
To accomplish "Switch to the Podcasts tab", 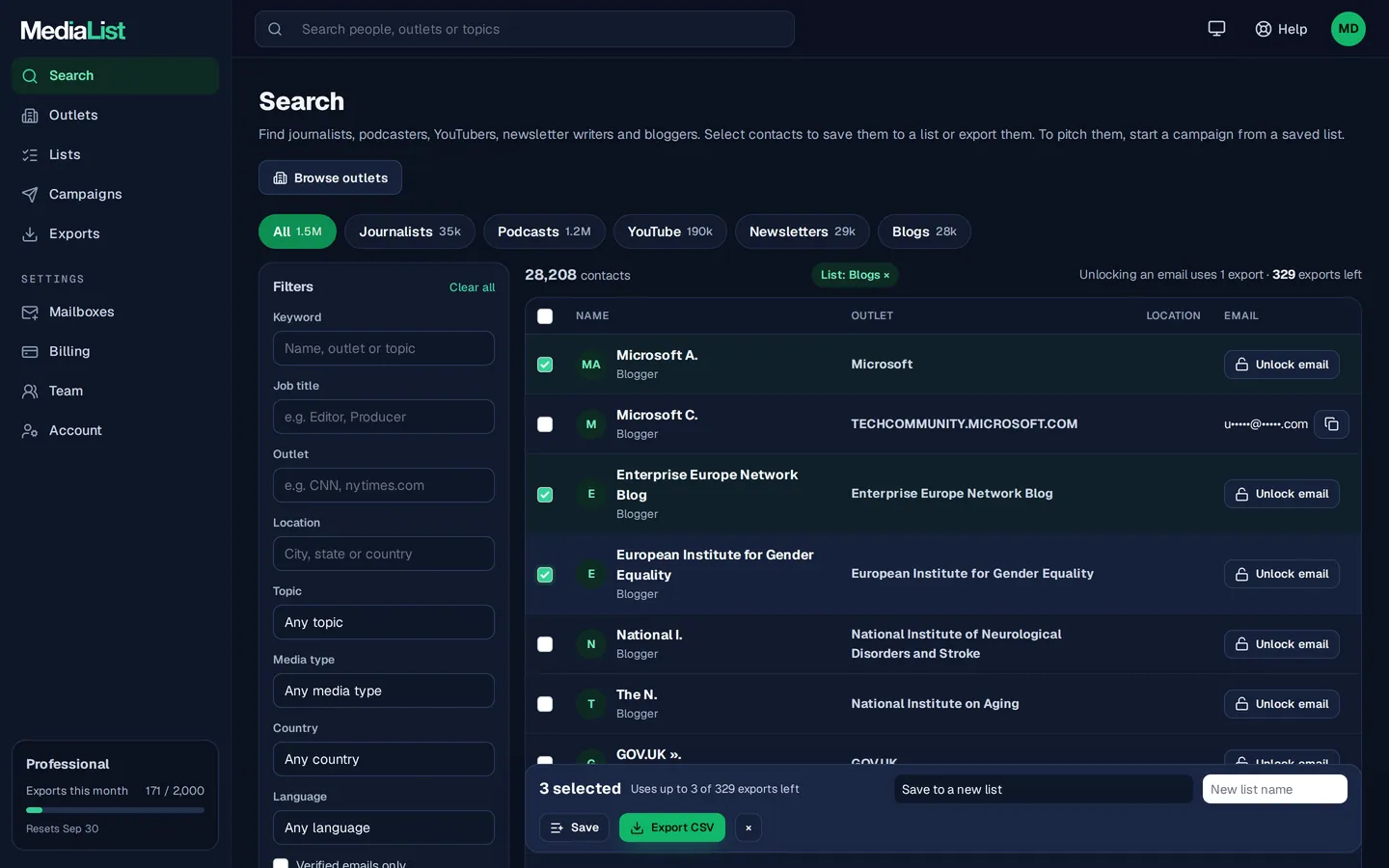I will coord(544,231).
